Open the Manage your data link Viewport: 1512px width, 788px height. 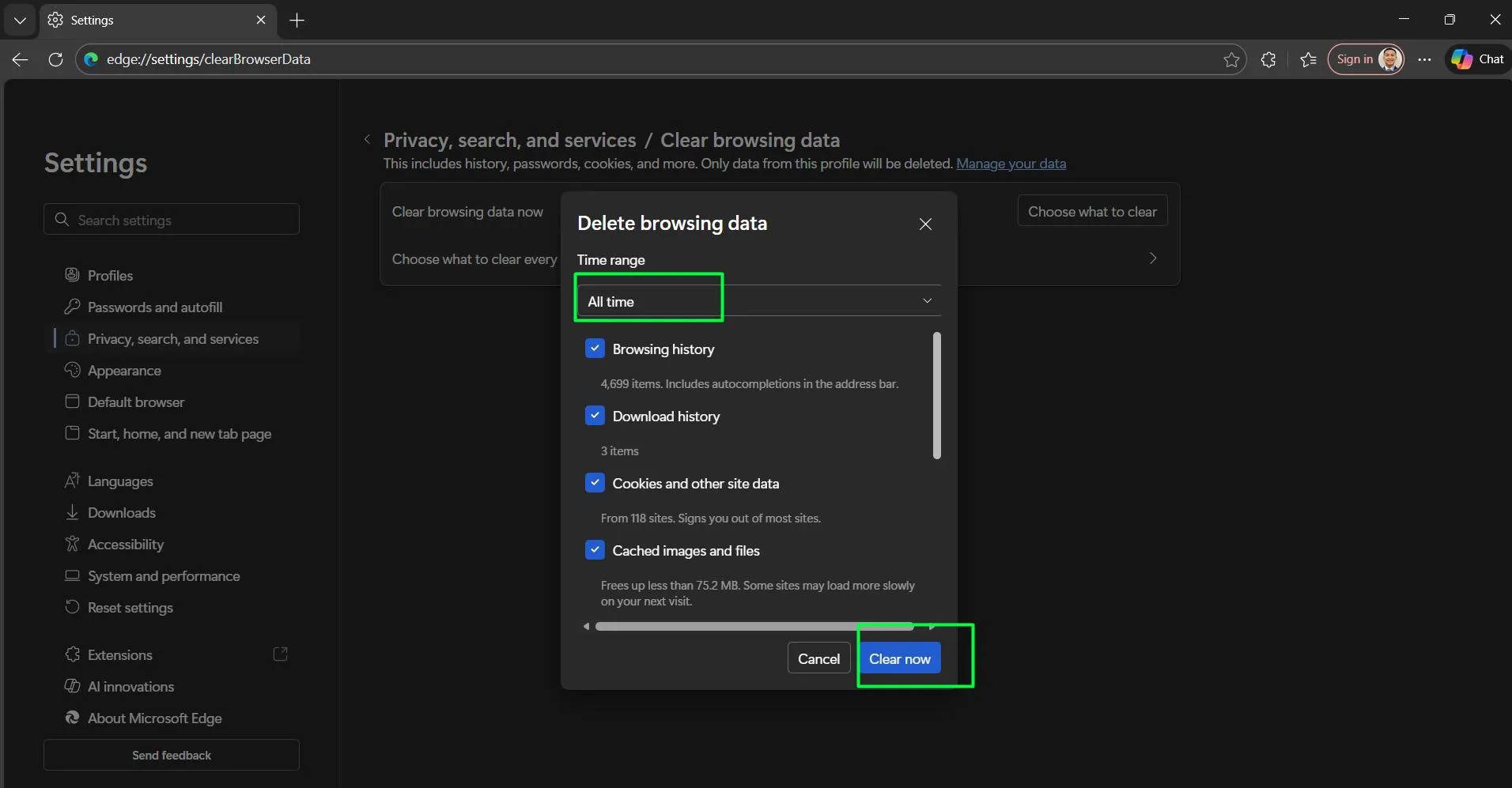1011,164
